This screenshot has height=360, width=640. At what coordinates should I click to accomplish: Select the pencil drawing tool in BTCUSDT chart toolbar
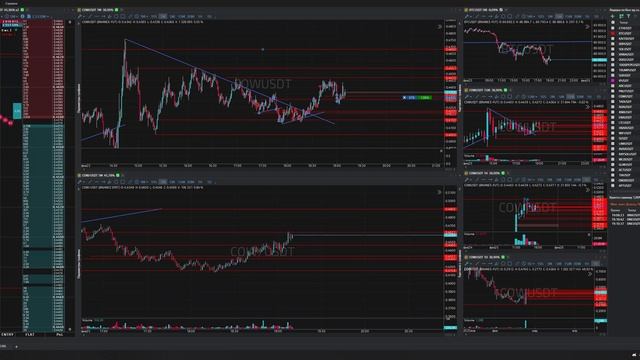tap(467, 17)
